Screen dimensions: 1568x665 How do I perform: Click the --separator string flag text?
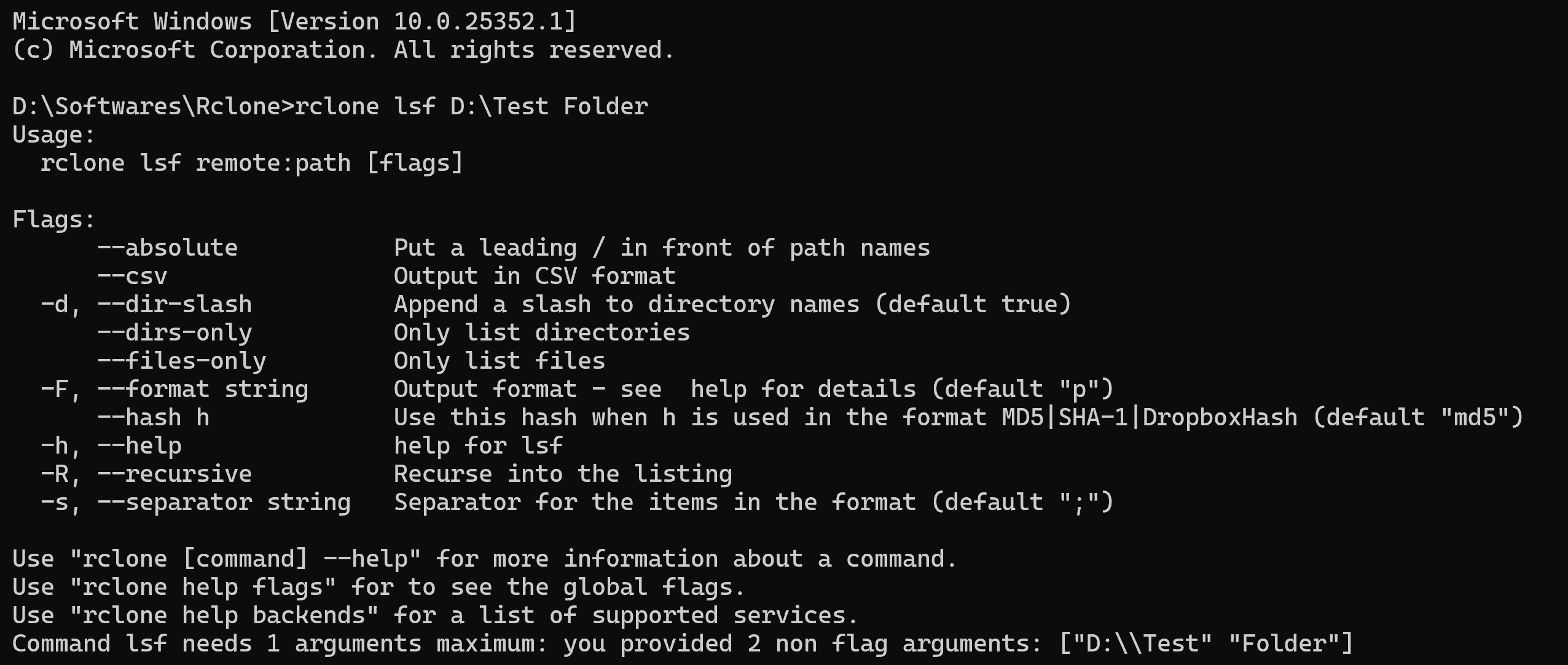pos(224,502)
